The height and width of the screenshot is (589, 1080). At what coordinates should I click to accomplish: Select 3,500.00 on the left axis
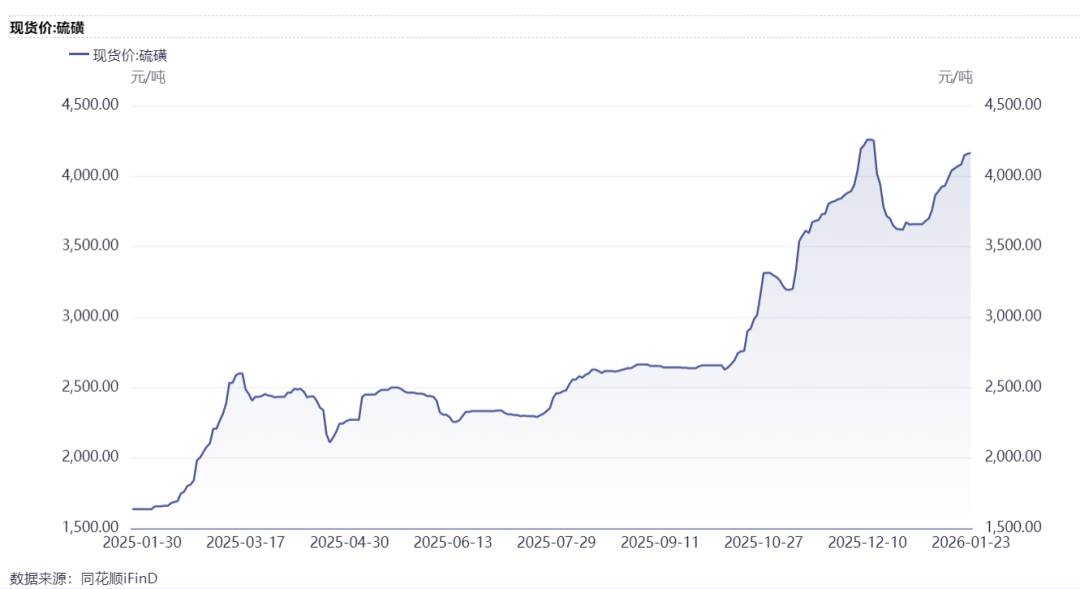click(90, 245)
